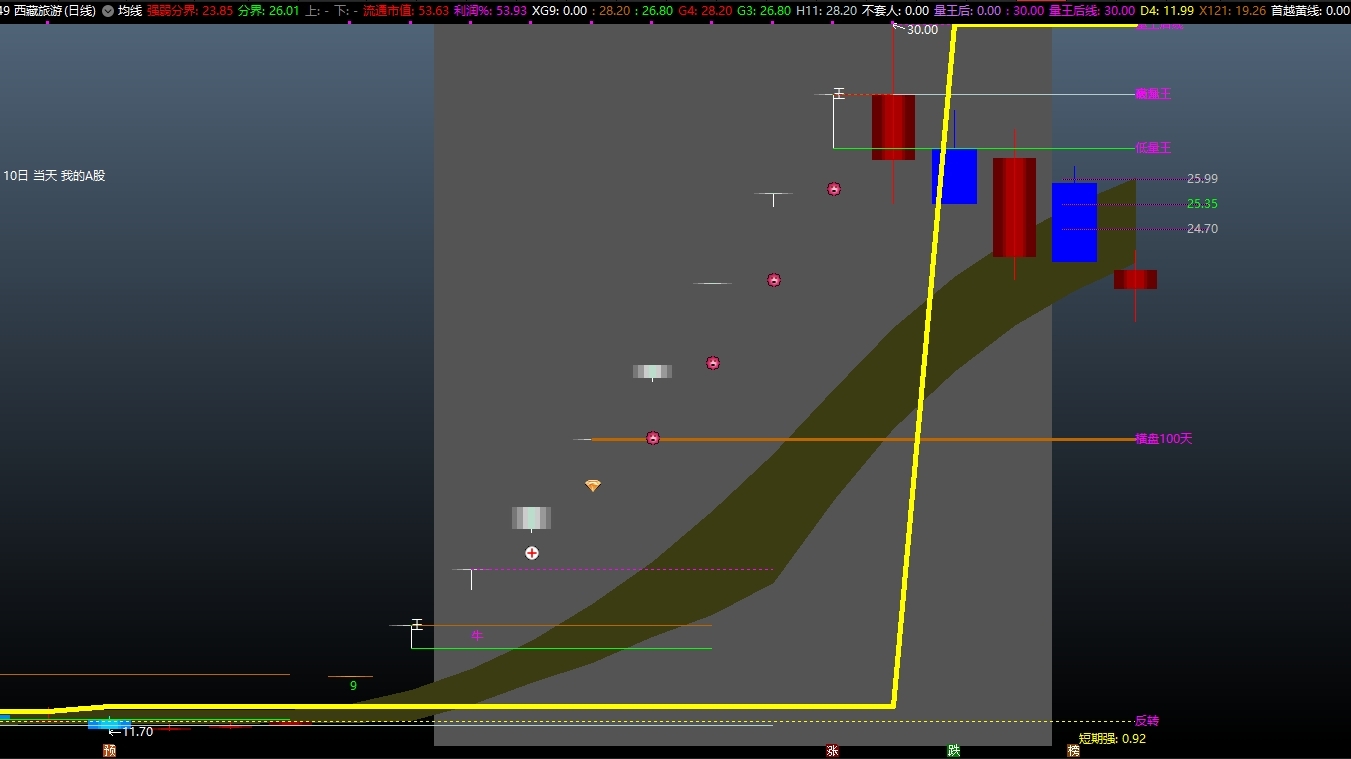Click the 徽量王 line label
Image resolution: width=1351 pixels, height=759 pixels.
pyautogui.click(x=1153, y=94)
